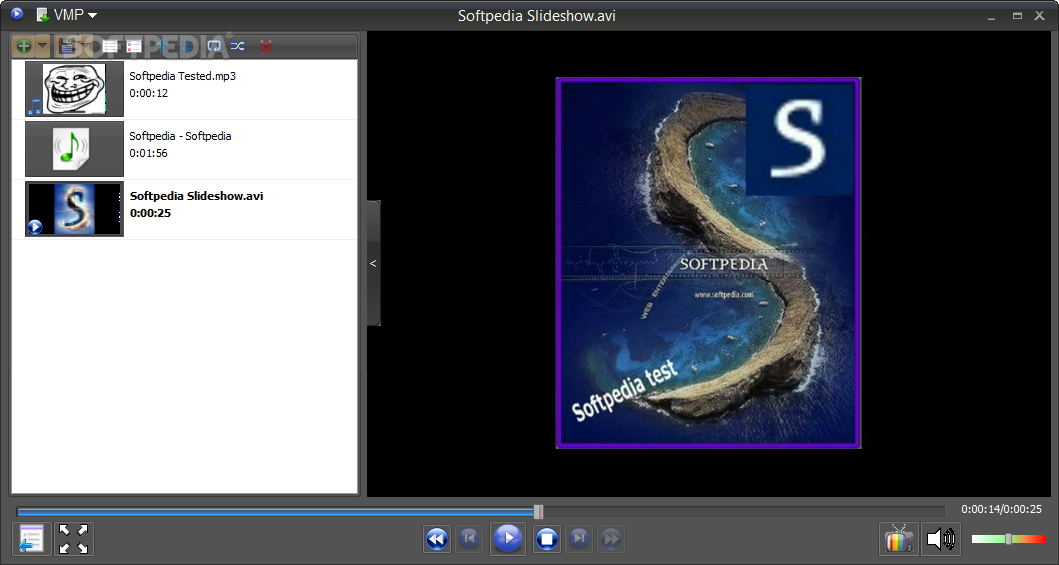Open the color TV video settings icon

[x=899, y=539]
